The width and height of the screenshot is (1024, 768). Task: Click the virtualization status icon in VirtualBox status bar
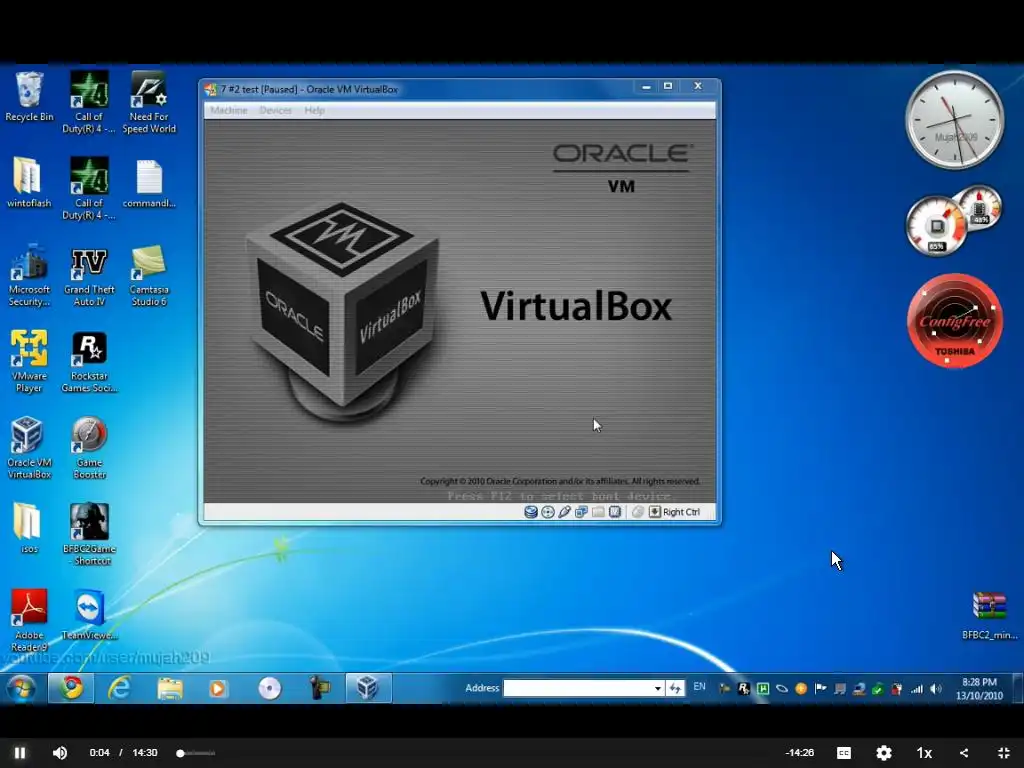[615, 512]
